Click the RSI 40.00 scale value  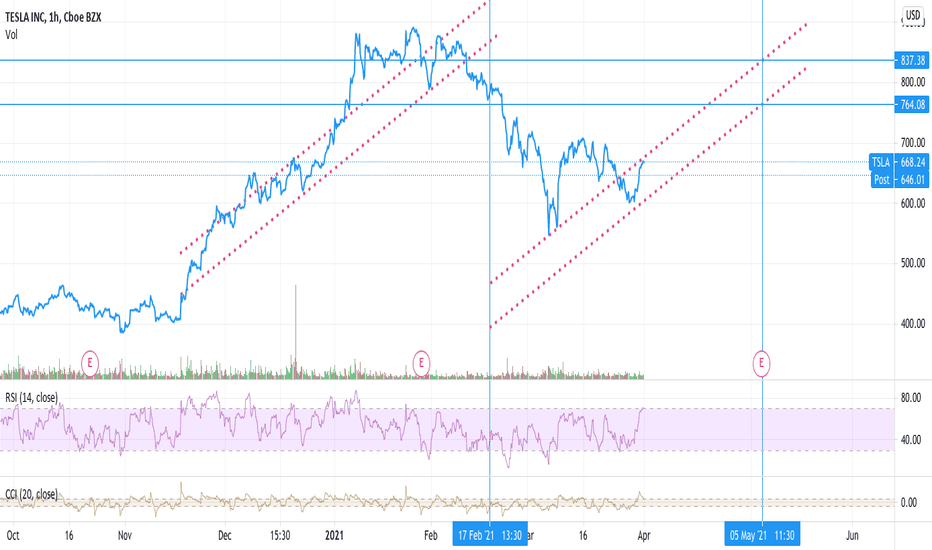coord(911,440)
